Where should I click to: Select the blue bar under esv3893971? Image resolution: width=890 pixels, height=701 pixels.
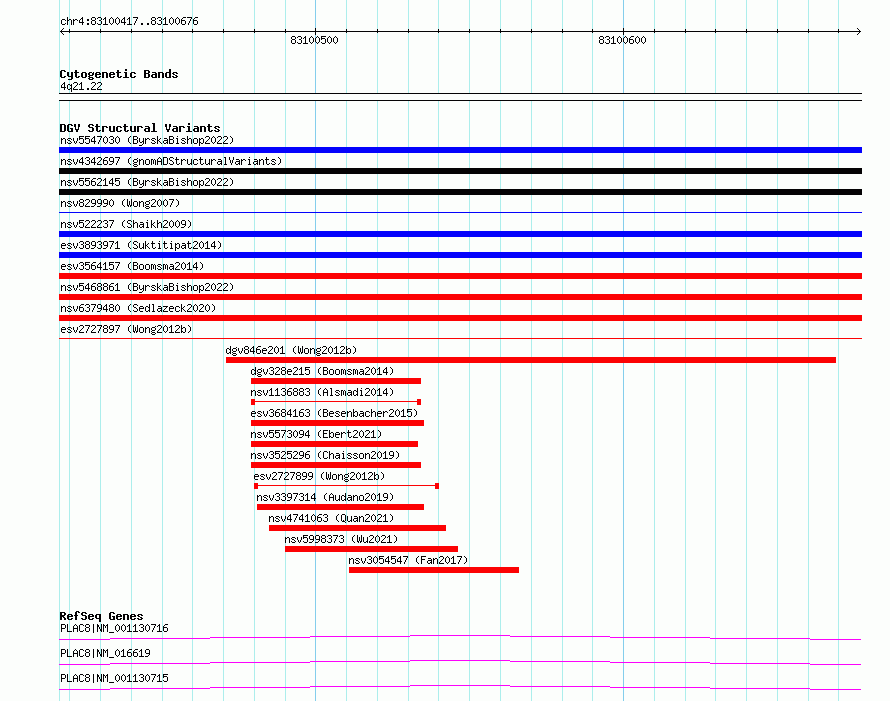[460, 255]
